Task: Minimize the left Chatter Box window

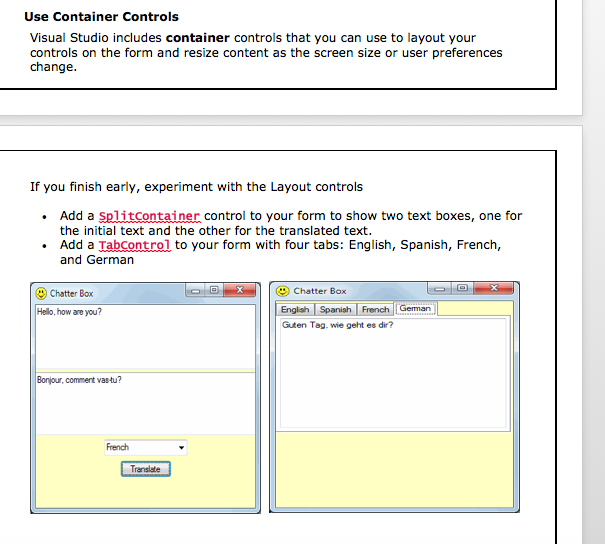Action: click(x=195, y=291)
